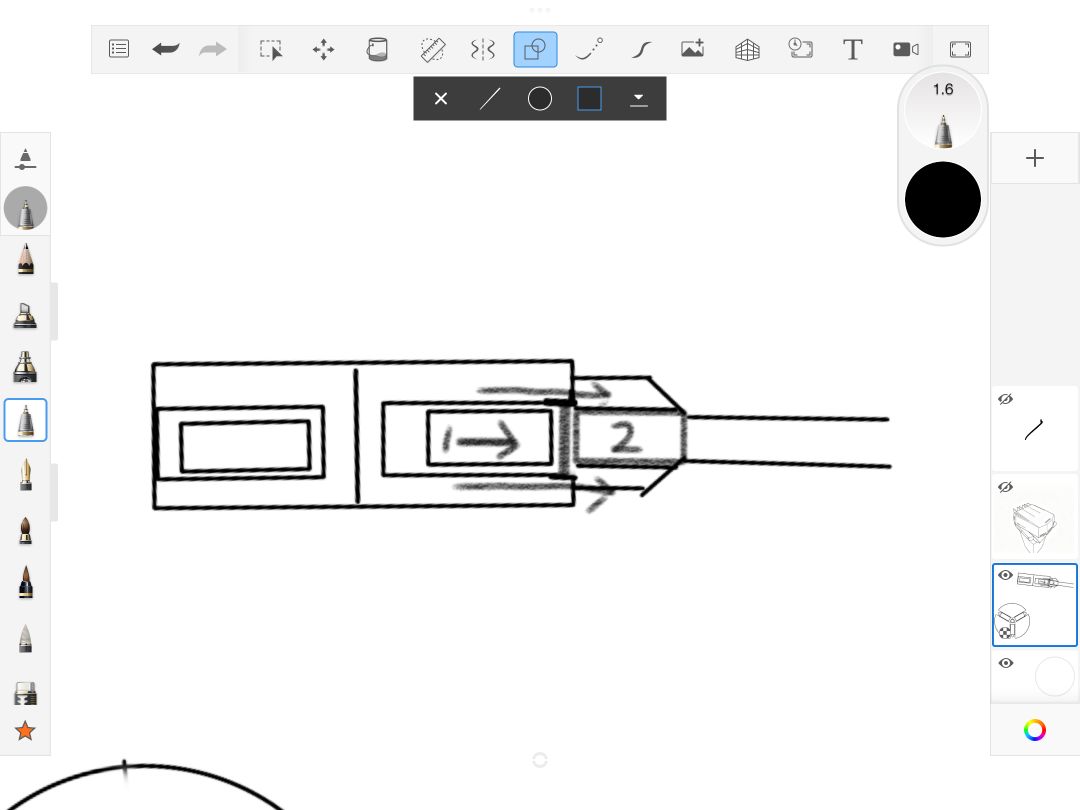Open the Ruler guides tool
The image size is (1080, 810).
433,50
